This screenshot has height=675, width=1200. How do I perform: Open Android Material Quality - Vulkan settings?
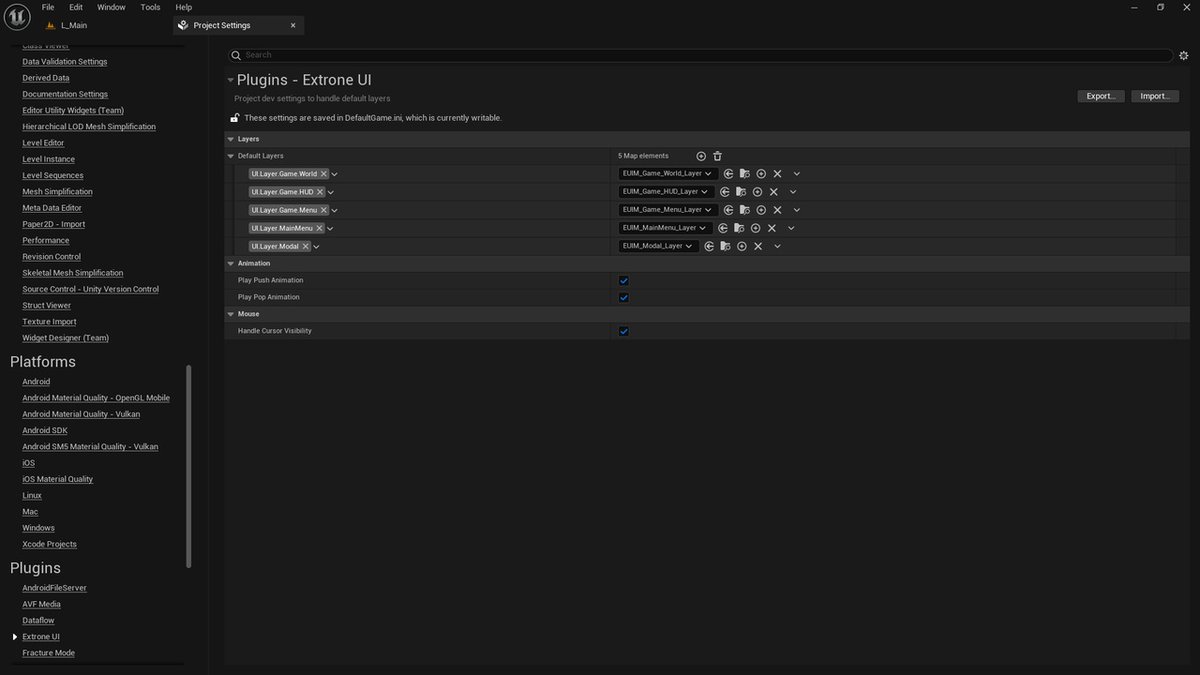pyautogui.click(x=81, y=414)
